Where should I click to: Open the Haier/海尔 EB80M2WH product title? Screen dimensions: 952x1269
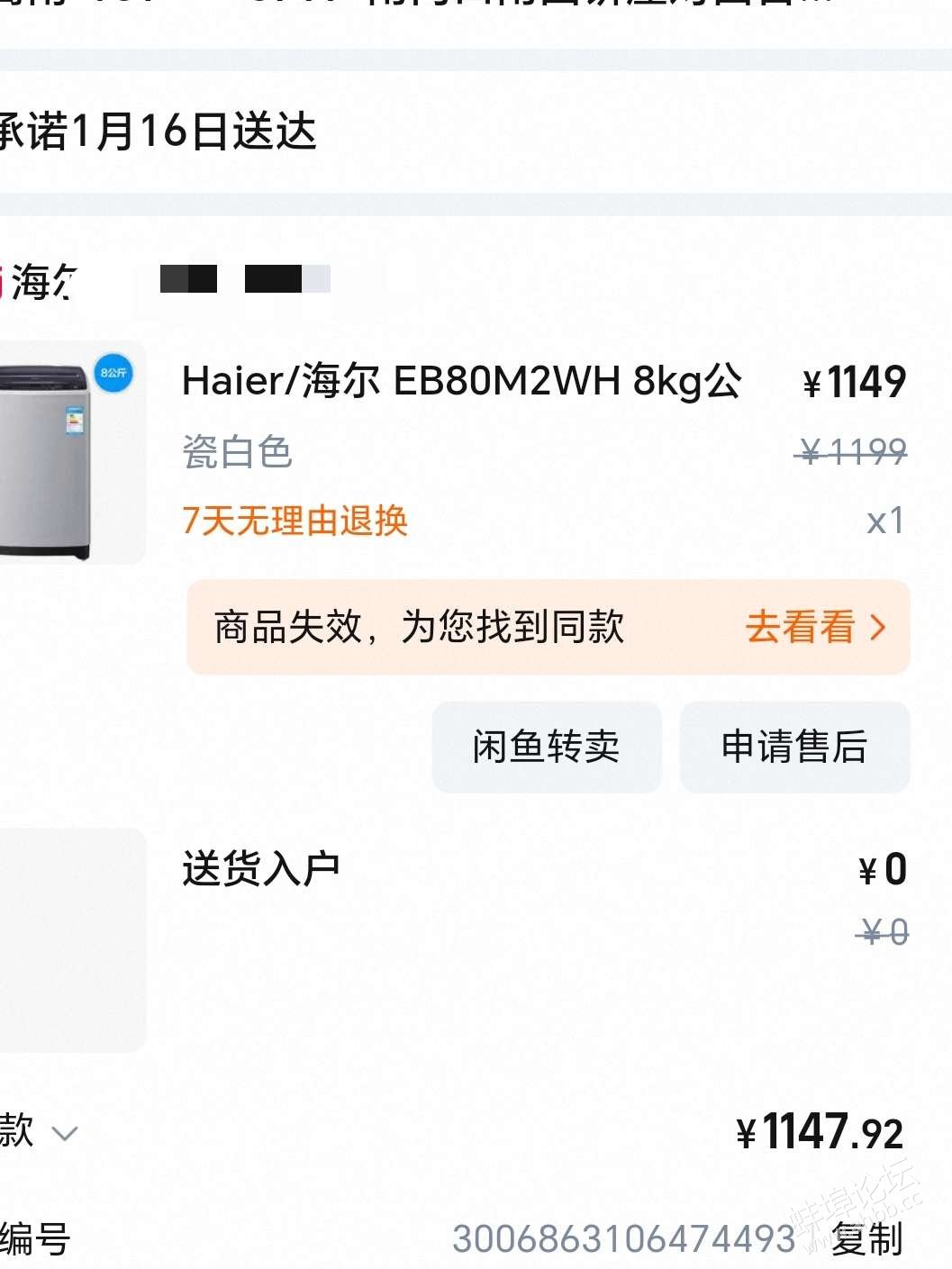[462, 381]
